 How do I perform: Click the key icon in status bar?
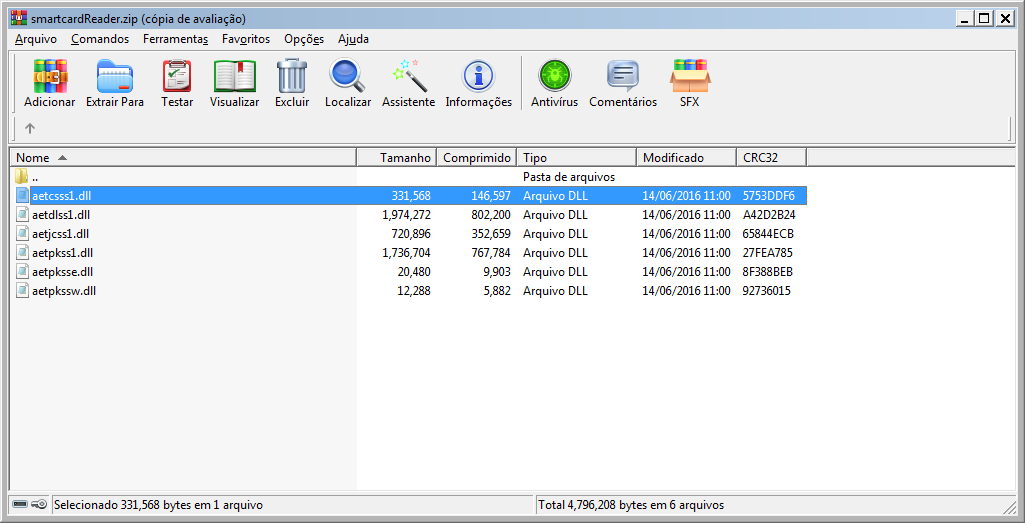[39, 505]
